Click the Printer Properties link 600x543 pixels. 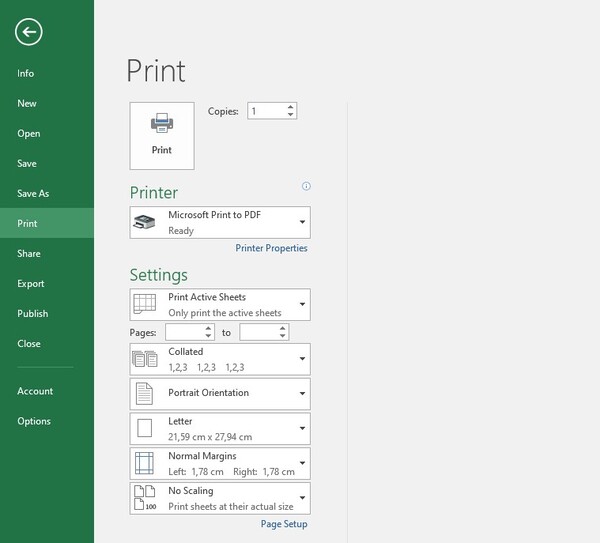[271, 248]
